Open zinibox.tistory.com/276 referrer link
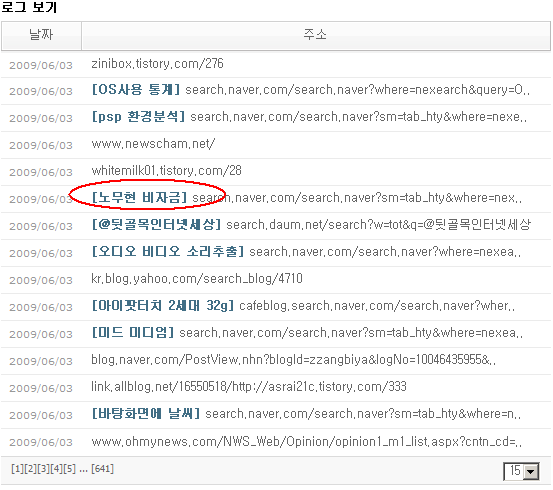This screenshot has width=553, height=490. pyautogui.click(x=157, y=64)
